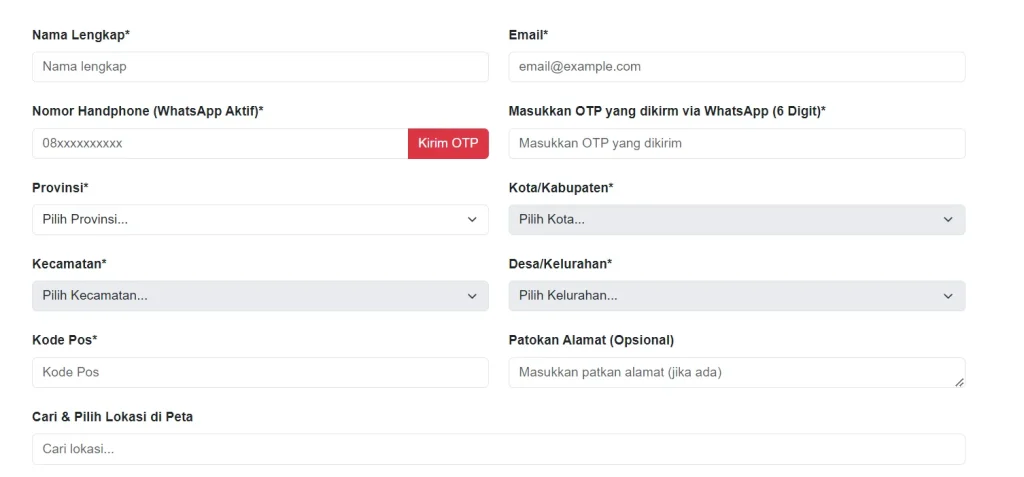
Task: Click the Desa/Kelurahan label
Action: (560, 264)
